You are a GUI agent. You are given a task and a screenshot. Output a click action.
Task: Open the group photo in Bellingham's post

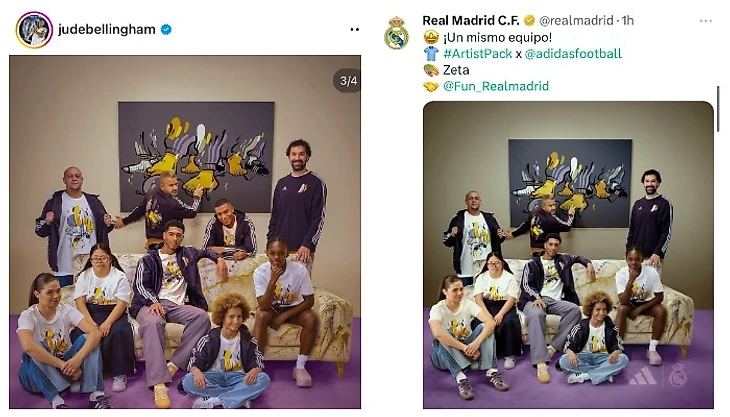coord(185,232)
